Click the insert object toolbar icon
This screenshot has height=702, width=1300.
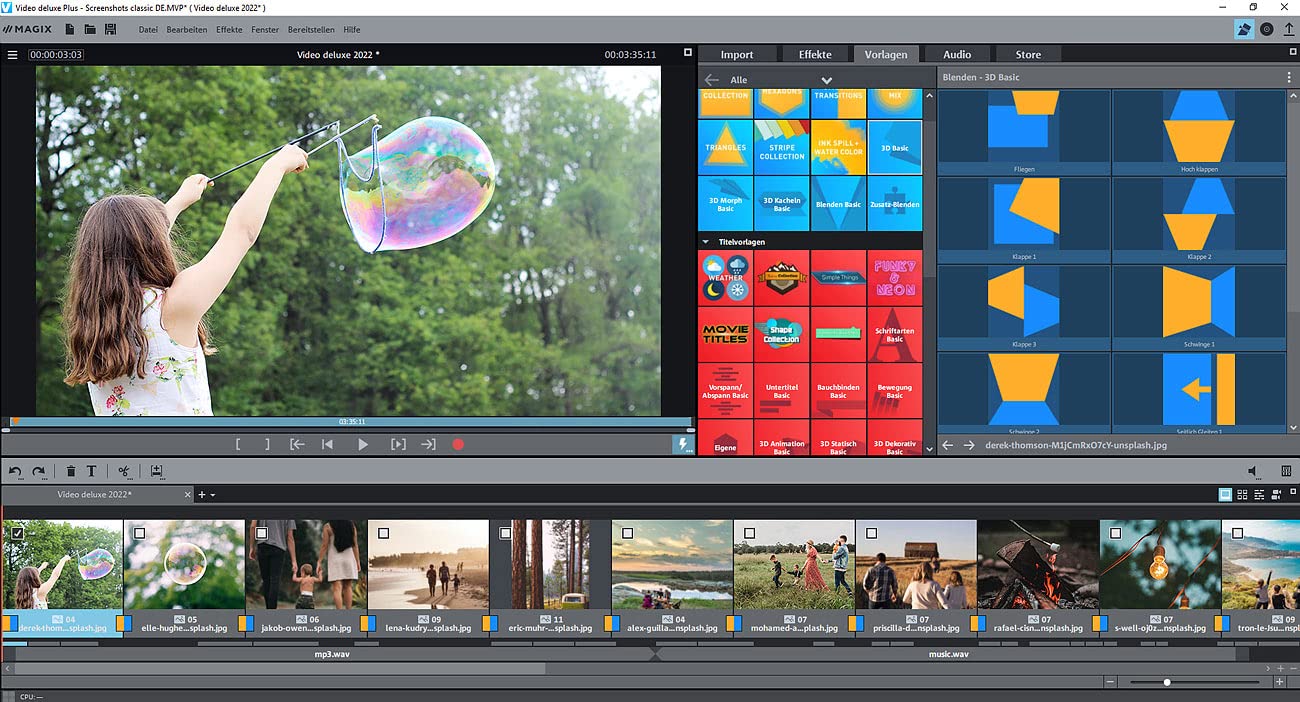coord(157,471)
